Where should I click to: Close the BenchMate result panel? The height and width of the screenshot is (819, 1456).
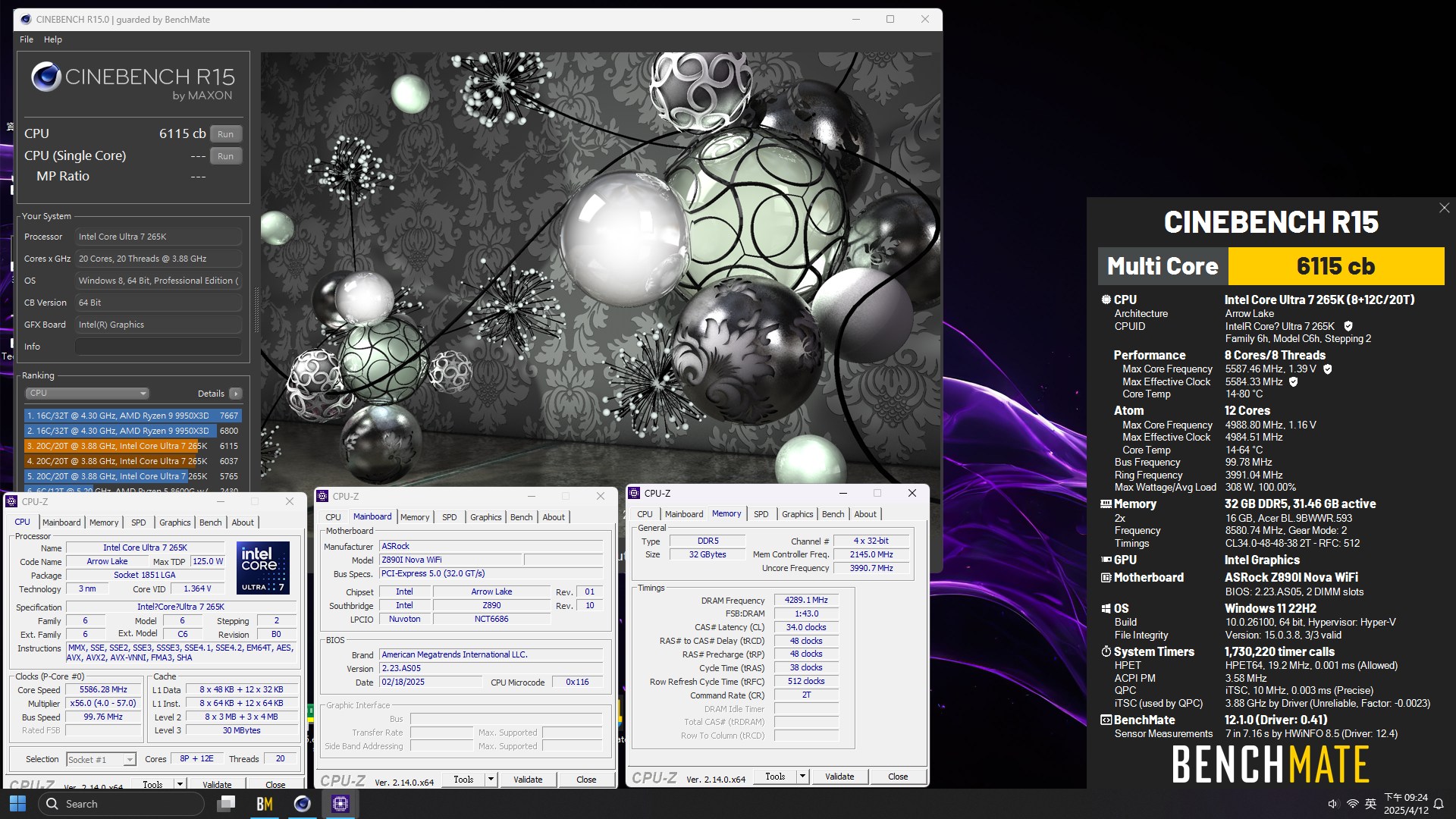point(1444,208)
